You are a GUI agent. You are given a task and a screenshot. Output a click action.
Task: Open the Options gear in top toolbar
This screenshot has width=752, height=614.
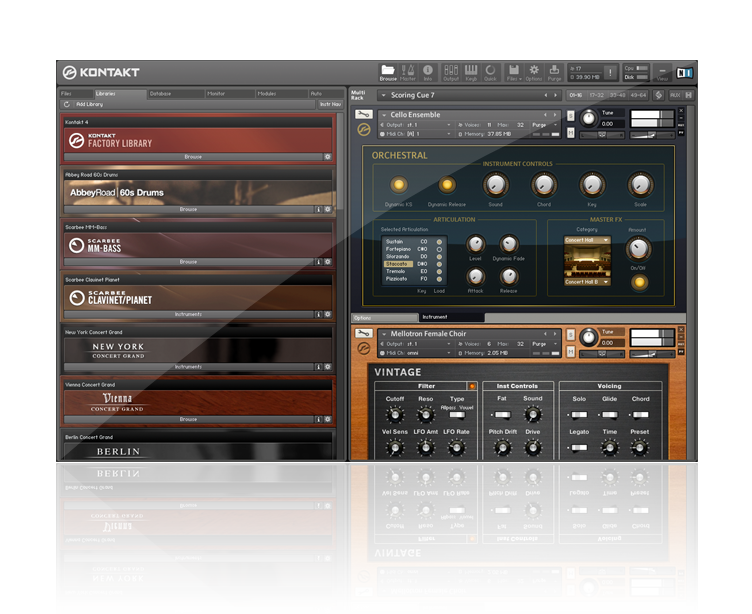point(534,71)
